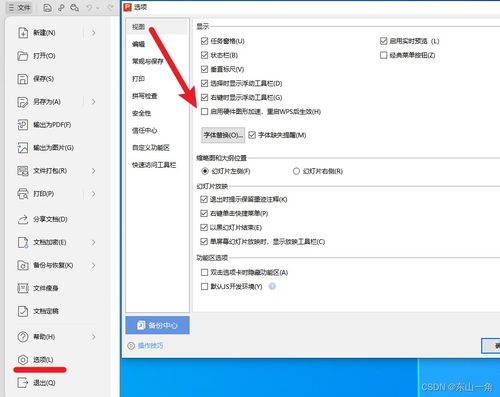Screen dimensions: 500x397
Task: Click the 保存(S) disk icon
Action: (x=23, y=79)
